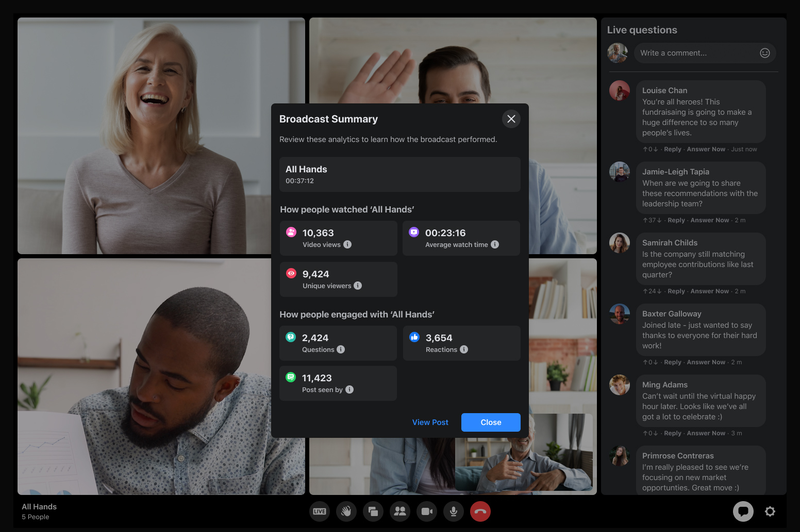Screen dimensions: 800x532
Task: Click the share screen icon
Action: click(373, 511)
